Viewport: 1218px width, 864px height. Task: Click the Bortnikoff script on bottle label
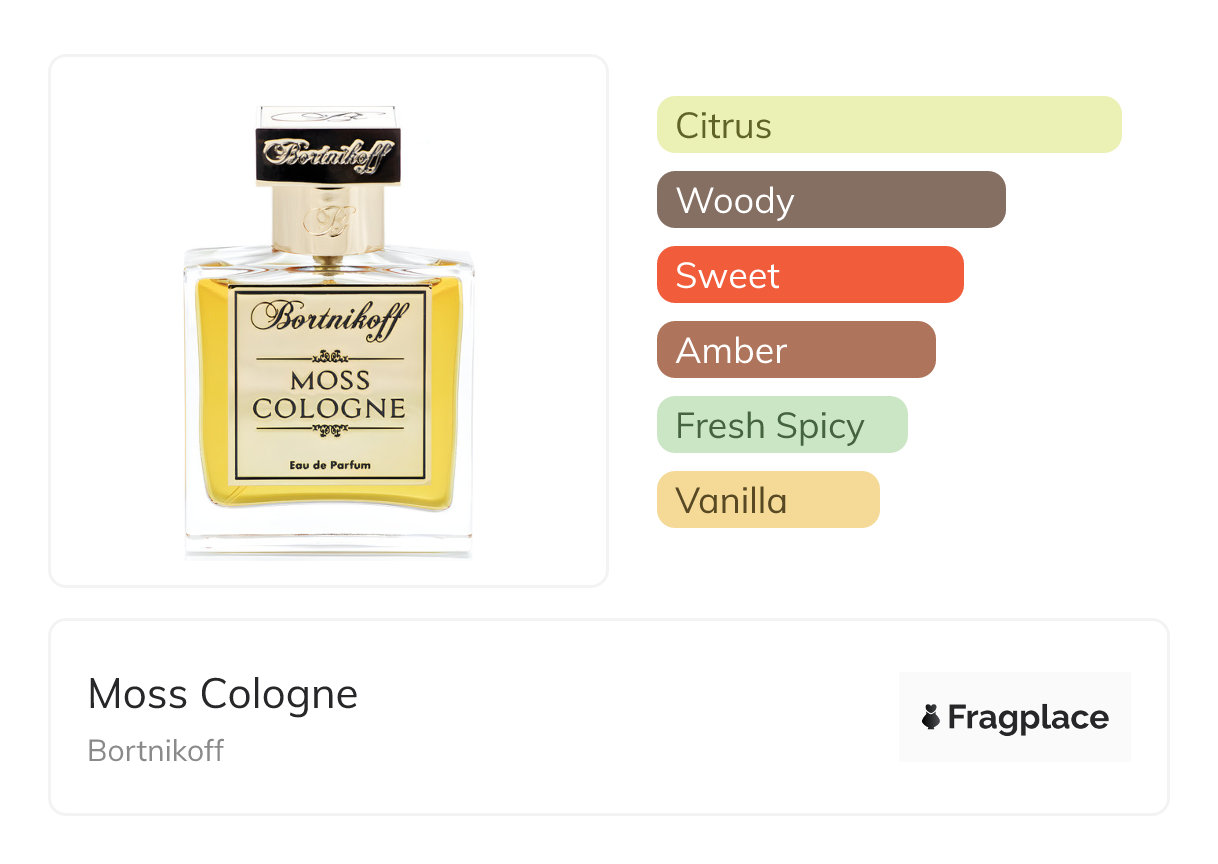pyautogui.click(x=329, y=318)
